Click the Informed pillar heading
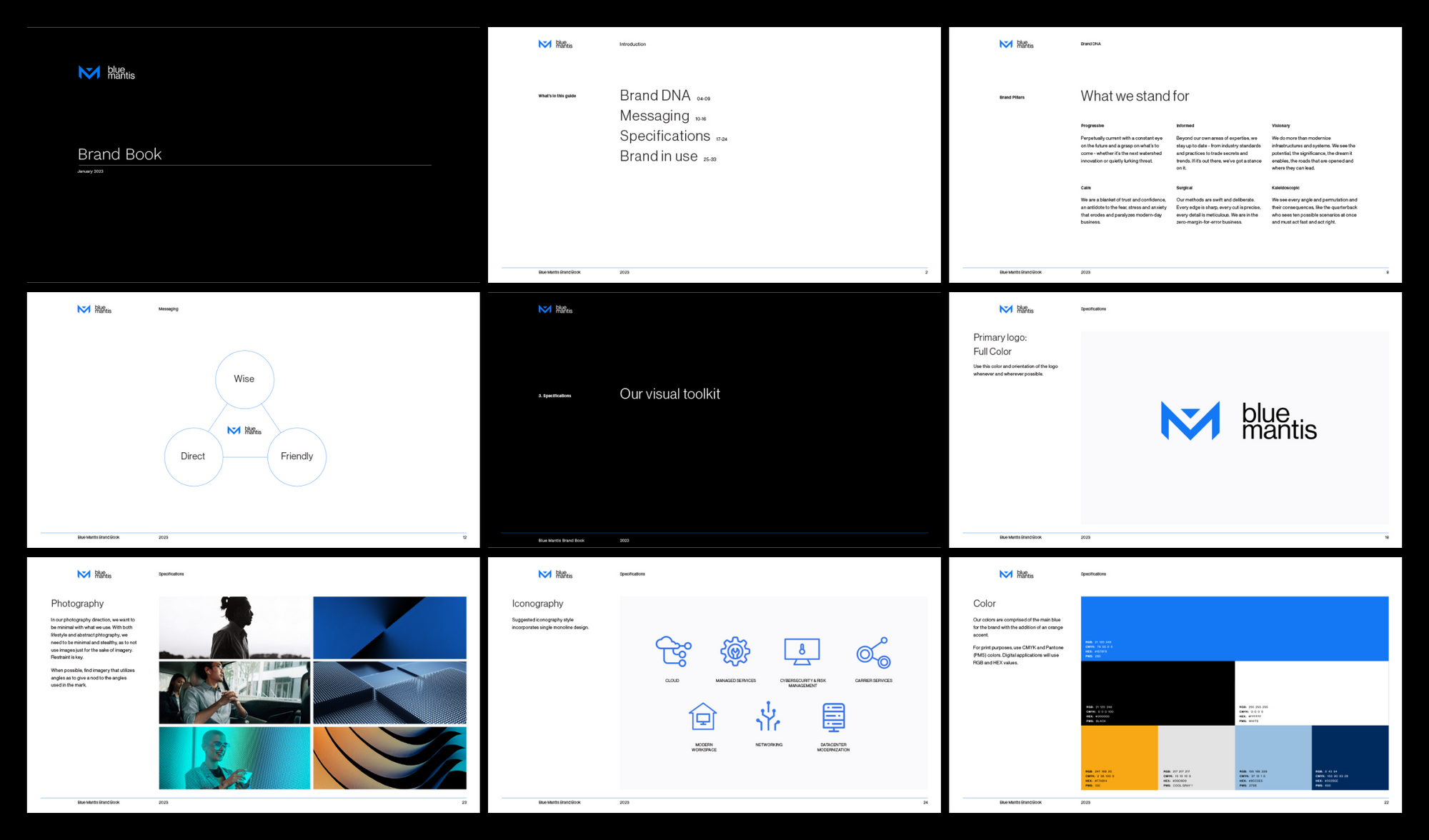1429x840 pixels. pos(1185,126)
